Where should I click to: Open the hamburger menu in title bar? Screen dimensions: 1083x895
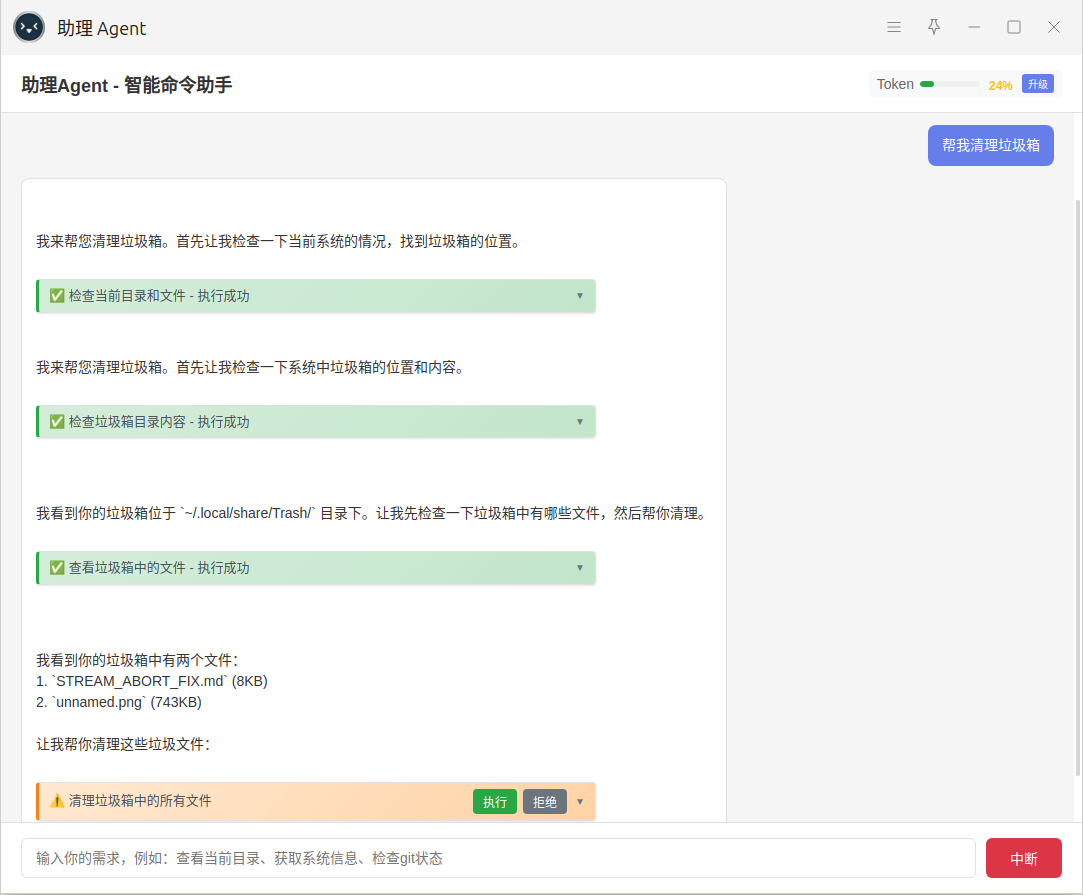pos(894,27)
